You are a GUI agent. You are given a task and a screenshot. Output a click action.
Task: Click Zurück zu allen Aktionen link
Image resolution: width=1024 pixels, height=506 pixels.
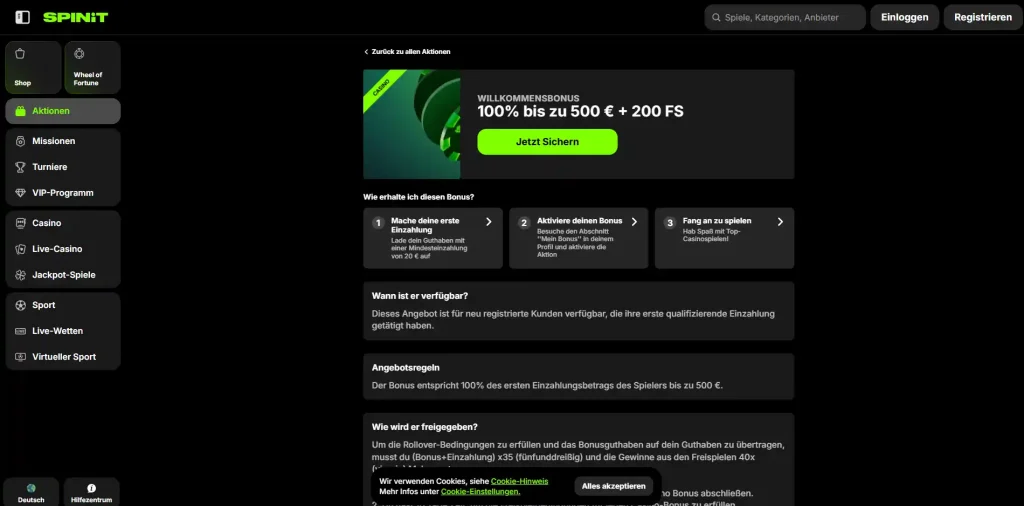click(407, 52)
